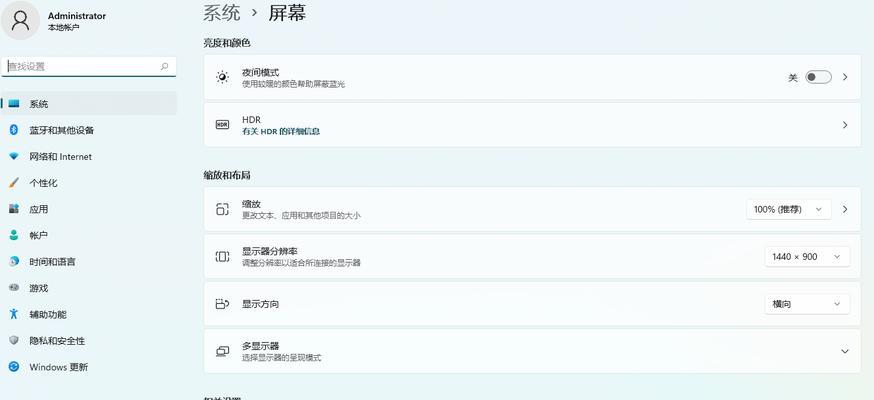Open 蓝牙和其他设备 in the sidebar
This screenshot has height=400, width=874.
[89, 130]
